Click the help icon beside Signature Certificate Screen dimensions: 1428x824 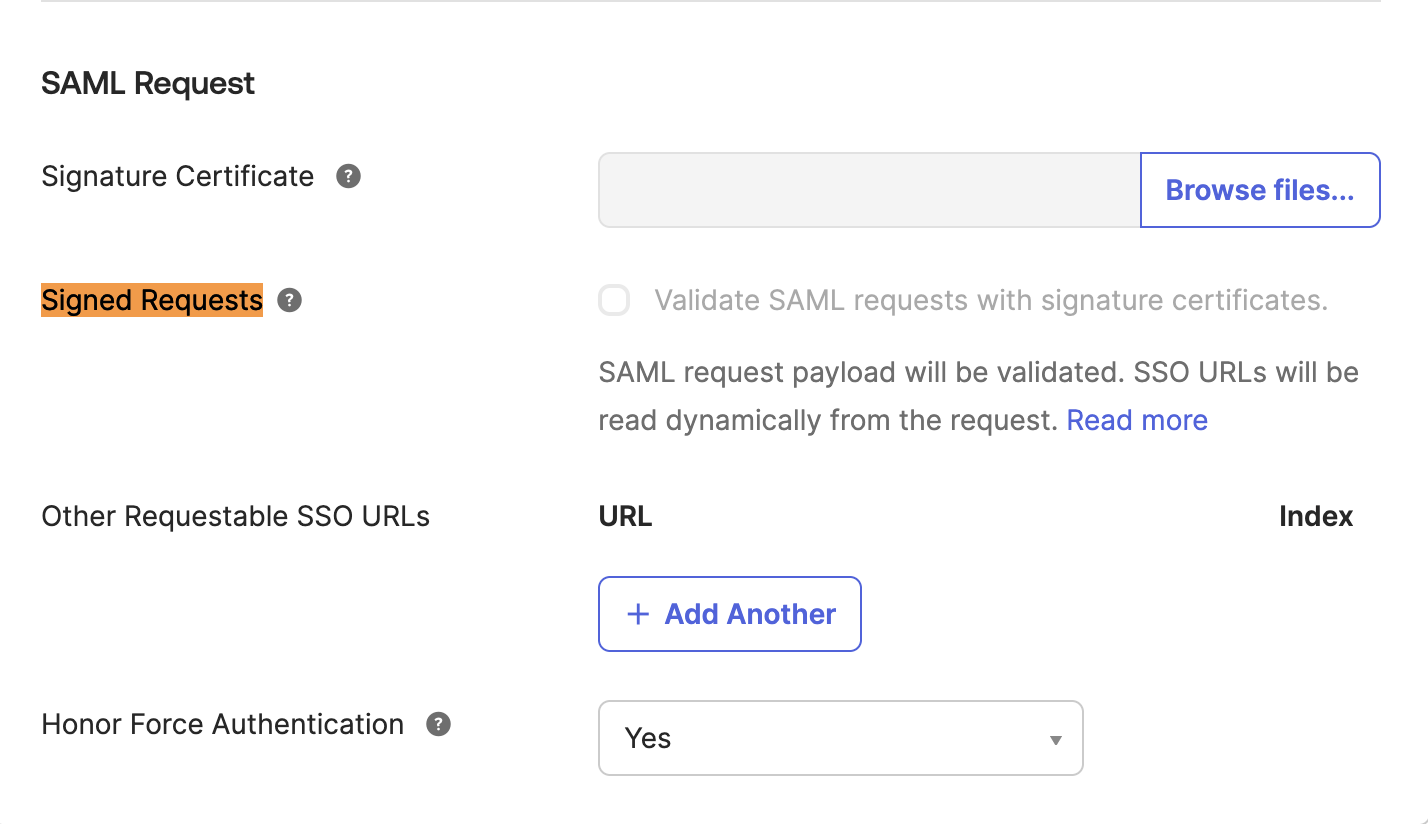pos(348,177)
